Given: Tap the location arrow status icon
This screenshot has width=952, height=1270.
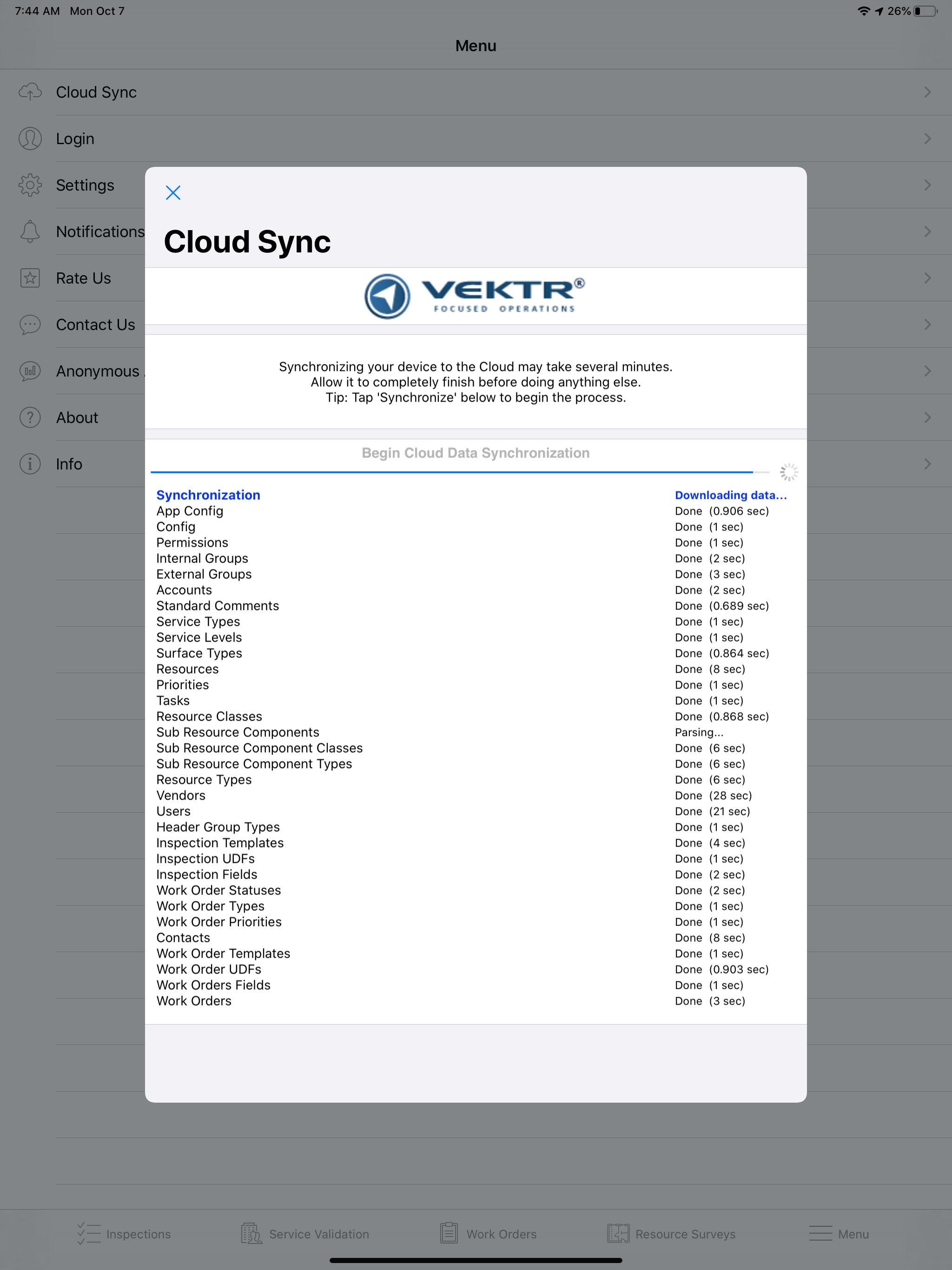Looking at the screenshot, I should (x=879, y=11).
